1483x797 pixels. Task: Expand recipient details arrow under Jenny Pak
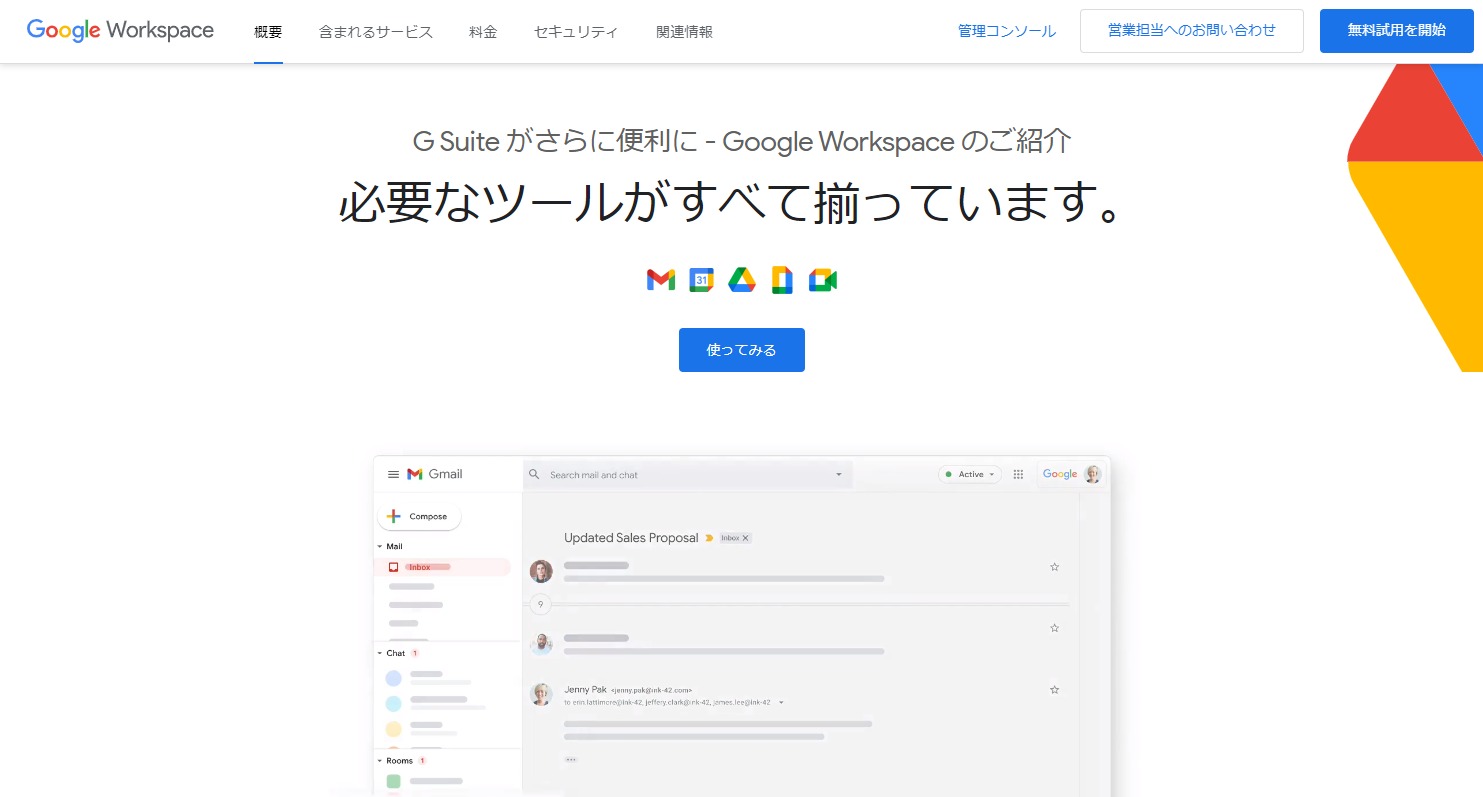(781, 702)
